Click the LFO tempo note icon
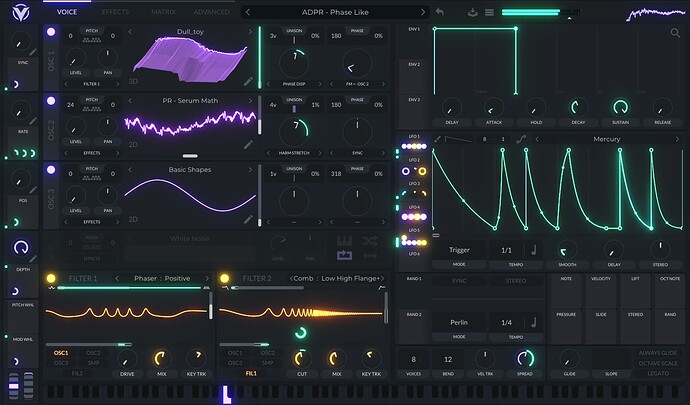 point(534,250)
